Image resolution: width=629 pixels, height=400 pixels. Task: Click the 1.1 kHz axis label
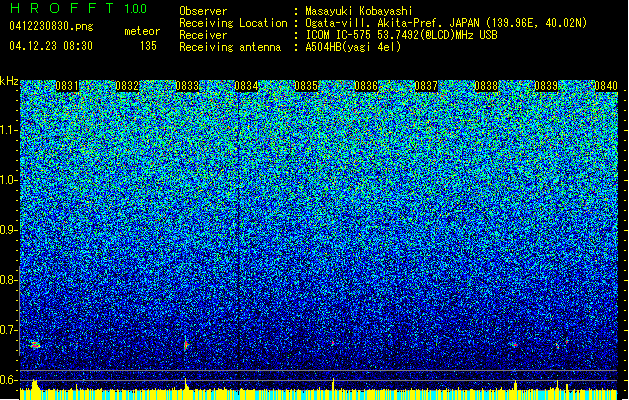pos(9,131)
